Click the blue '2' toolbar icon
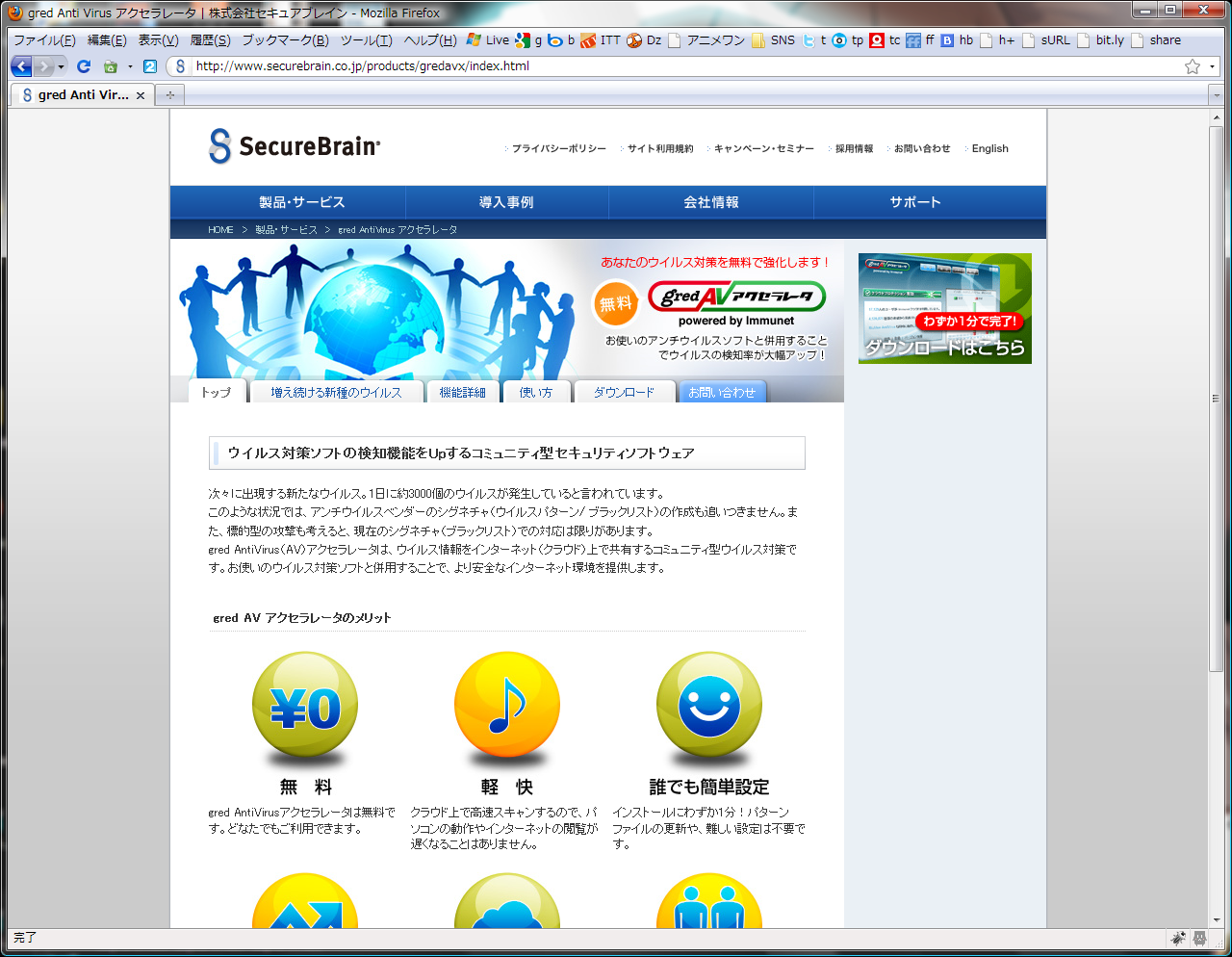1232x957 pixels. 149,66
